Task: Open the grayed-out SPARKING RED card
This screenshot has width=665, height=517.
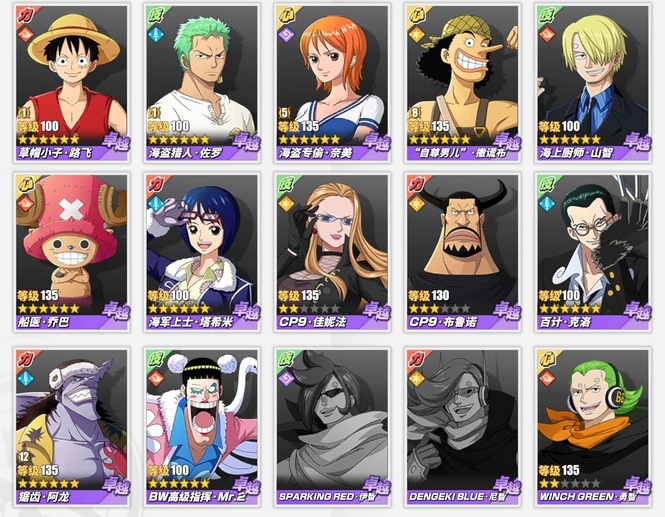Action: pyautogui.click(x=332, y=428)
